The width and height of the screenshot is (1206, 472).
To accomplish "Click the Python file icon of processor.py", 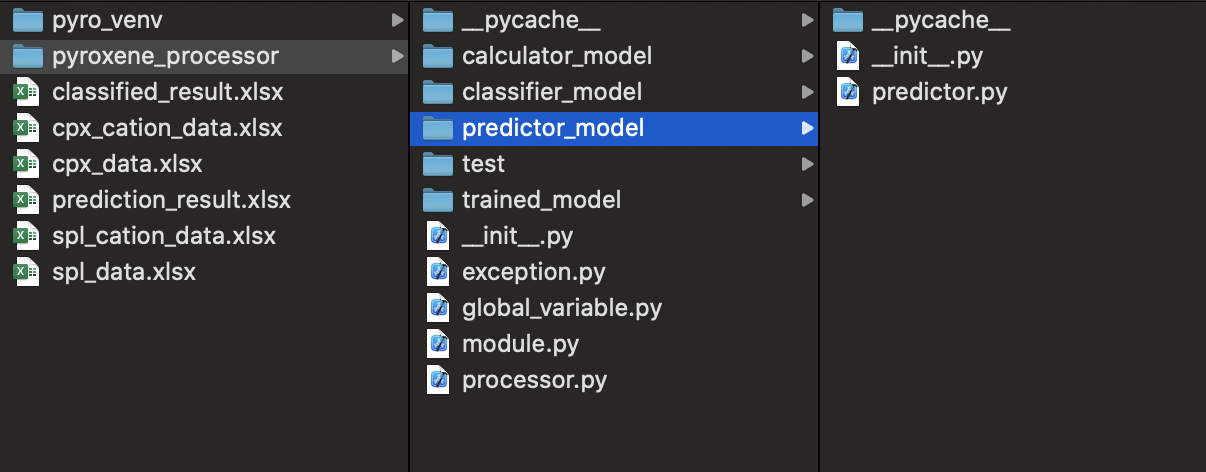I will pos(437,380).
